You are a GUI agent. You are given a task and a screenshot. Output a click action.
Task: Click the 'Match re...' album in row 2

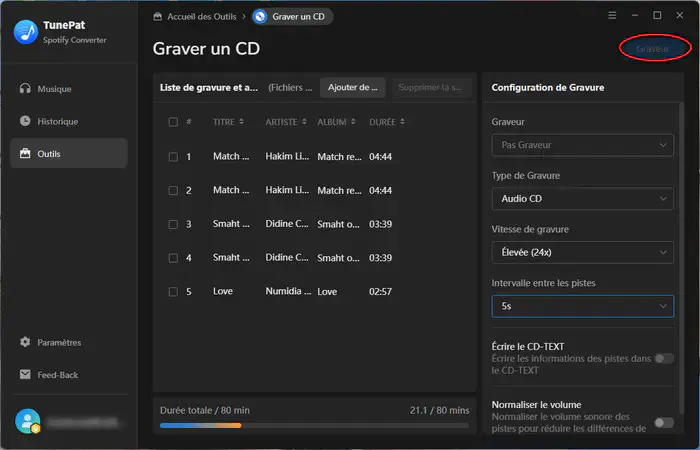[x=339, y=191]
